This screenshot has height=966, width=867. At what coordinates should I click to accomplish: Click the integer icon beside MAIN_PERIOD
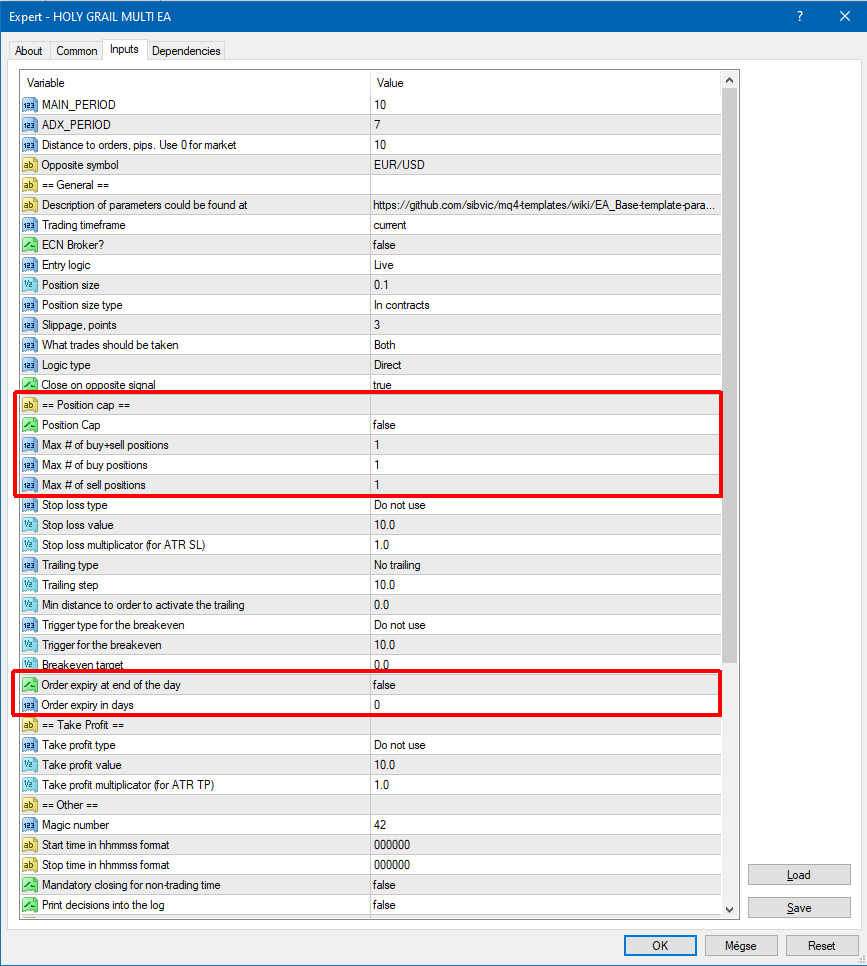coord(30,105)
